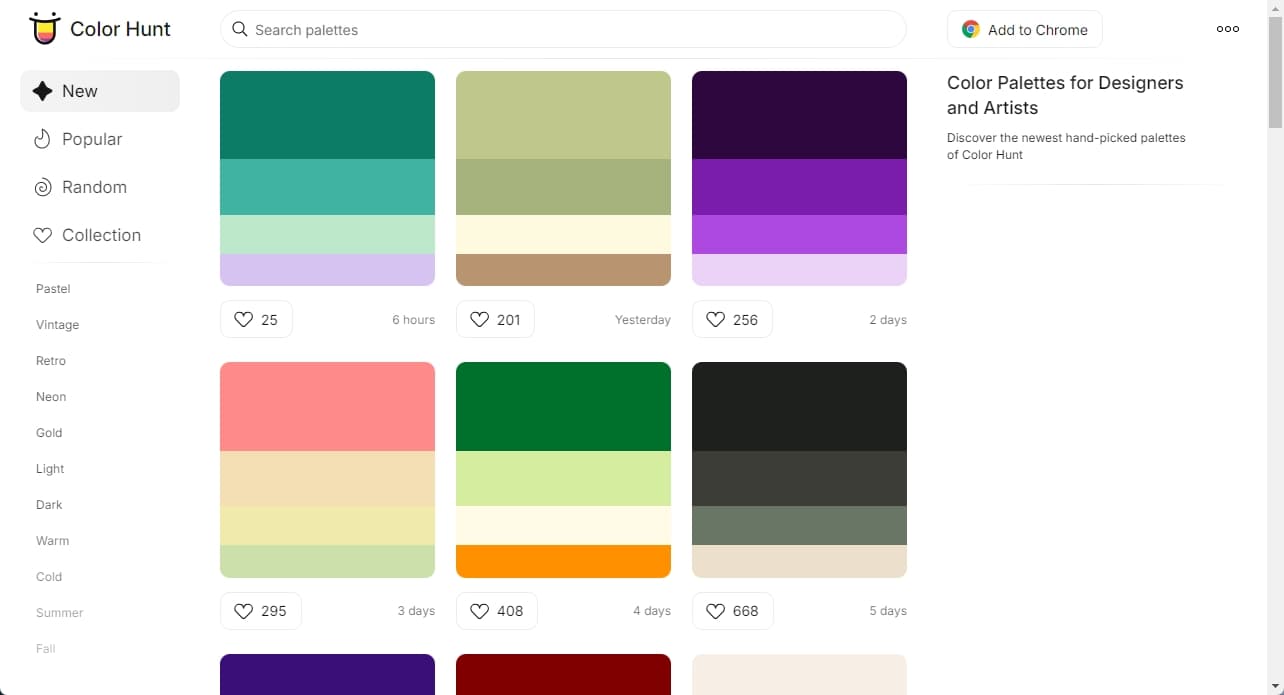Open your Collection page
Viewport: 1284px width, 695px height.
point(100,235)
